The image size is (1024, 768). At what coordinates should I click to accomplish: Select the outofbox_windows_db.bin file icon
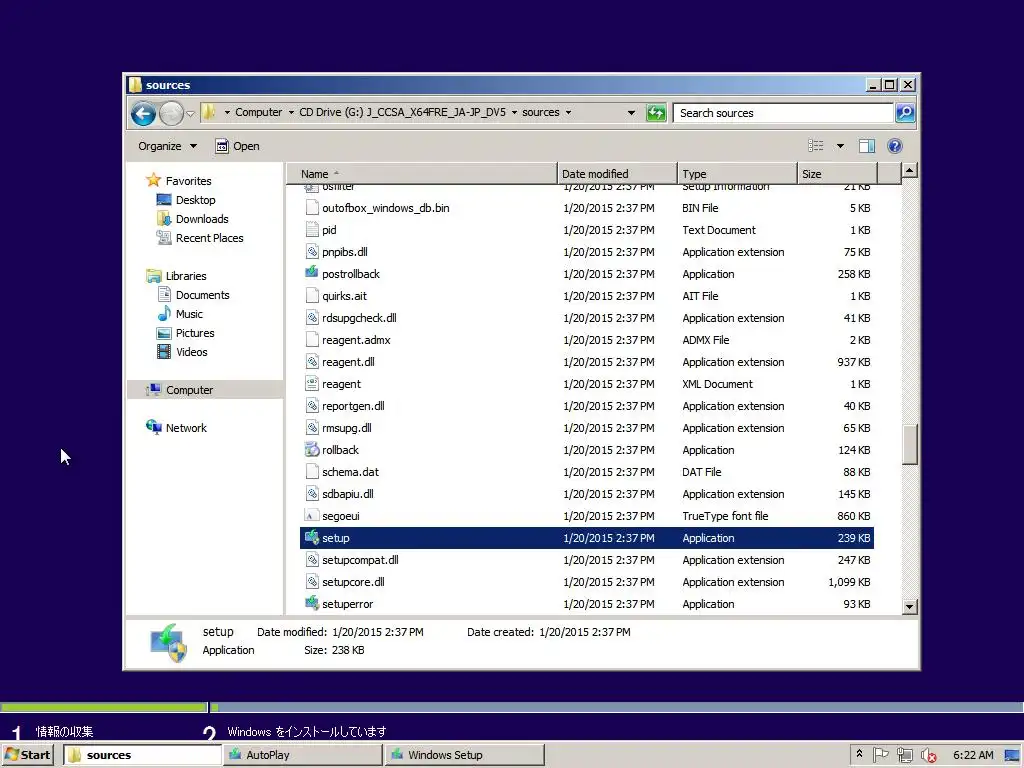point(312,208)
